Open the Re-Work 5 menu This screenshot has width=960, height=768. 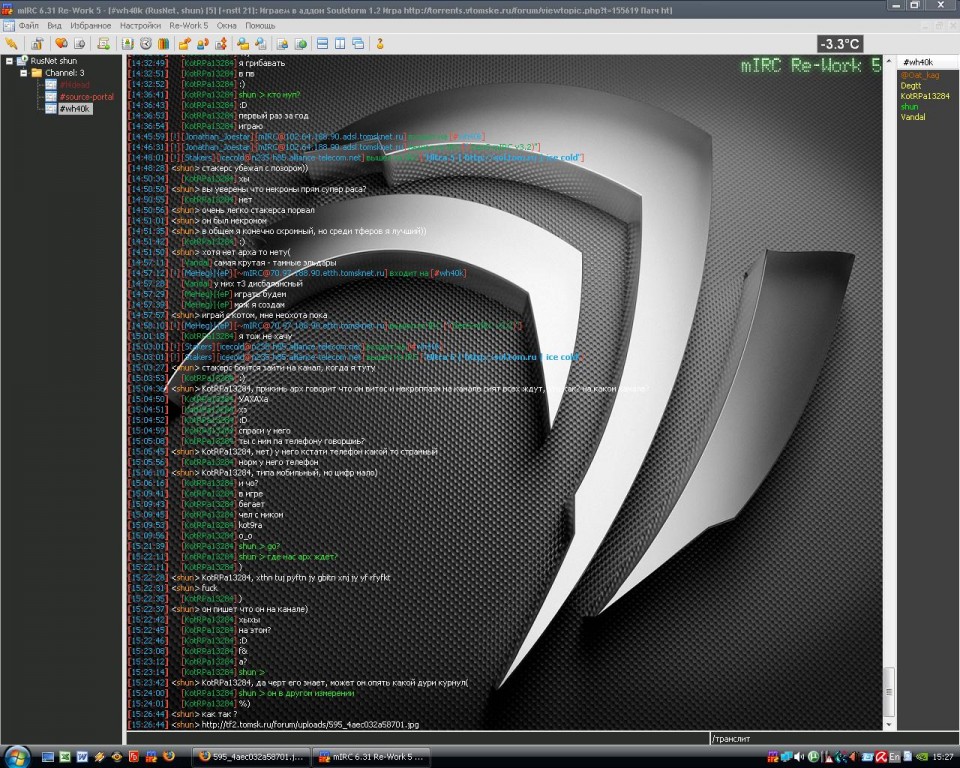pyautogui.click(x=189, y=26)
